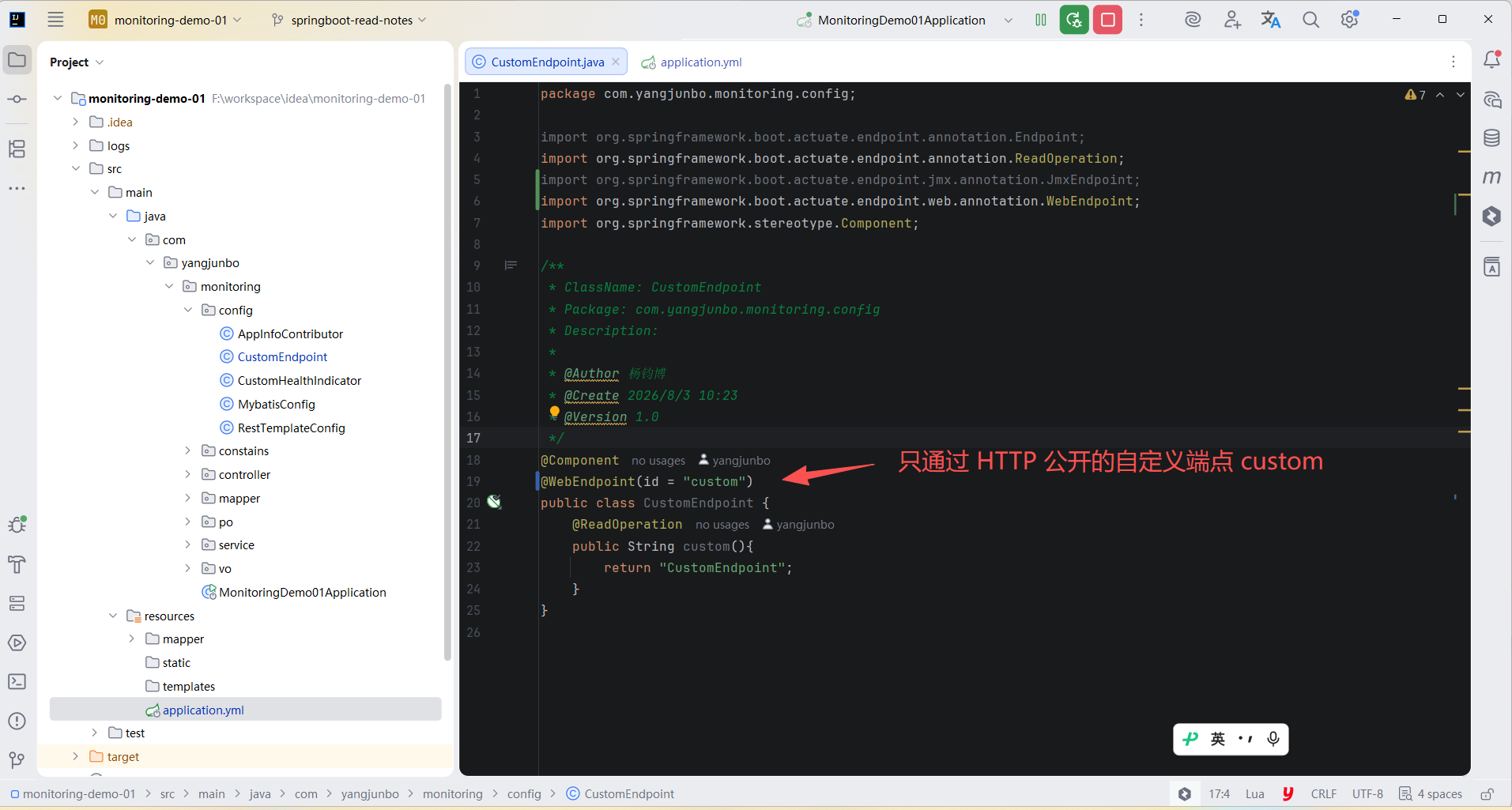Click the config breadcrumb in navigation bar

[x=524, y=794]
